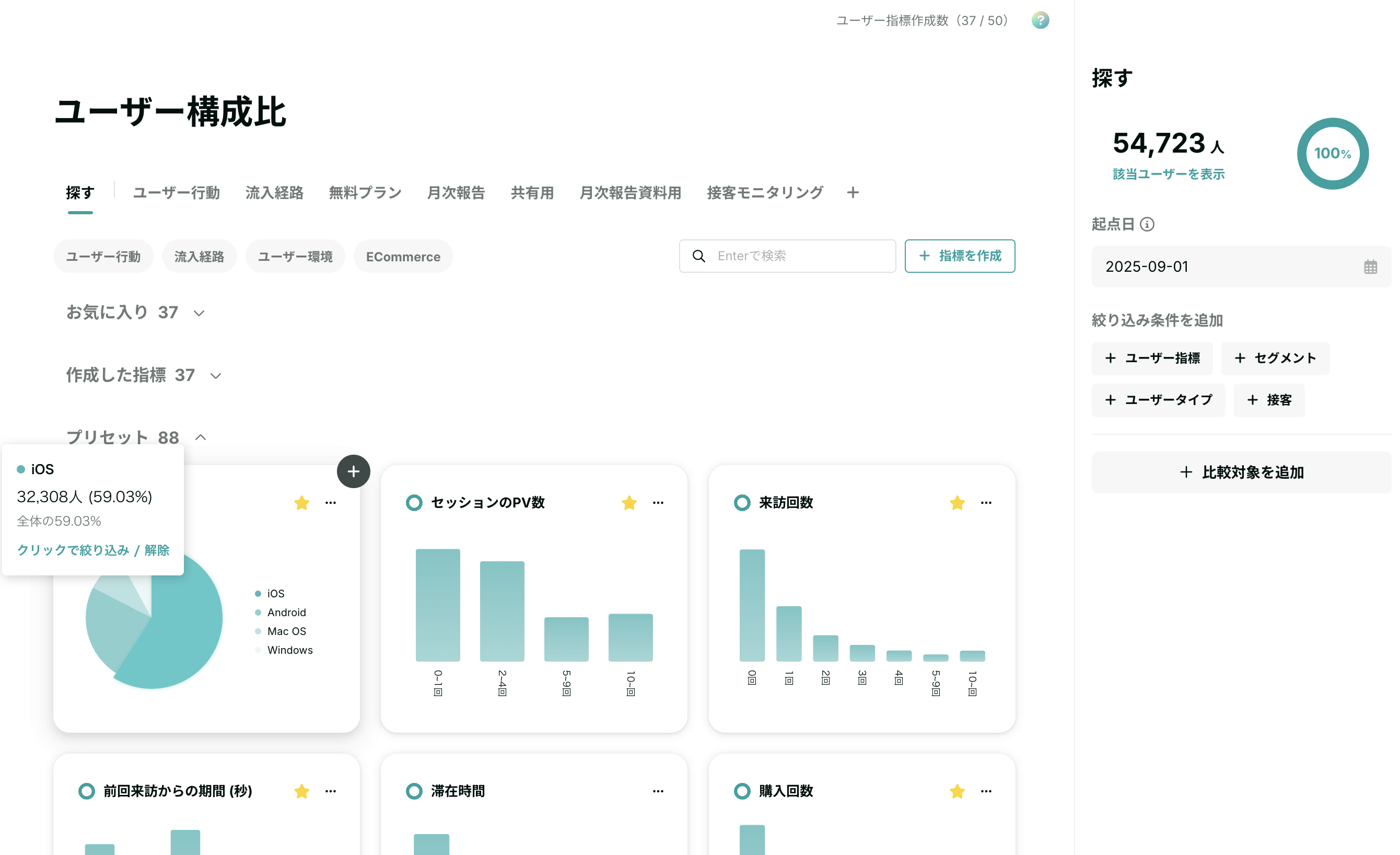This screenshot has width=1400, height=855.
Task: Add ユーザー指標 filter condition
Action: (1152, 358)
